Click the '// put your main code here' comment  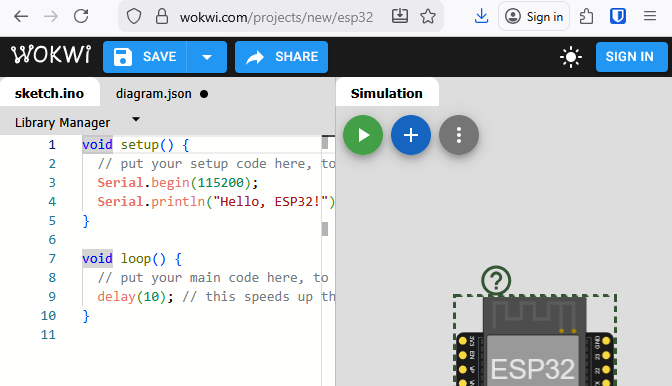coord(213,278)
